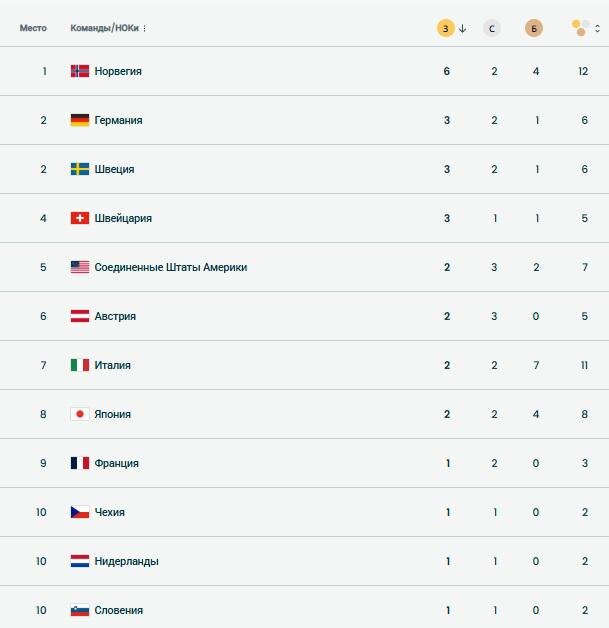Click the United States flag icon
Viewport: 609px width, 628px height.
[80, 267]
